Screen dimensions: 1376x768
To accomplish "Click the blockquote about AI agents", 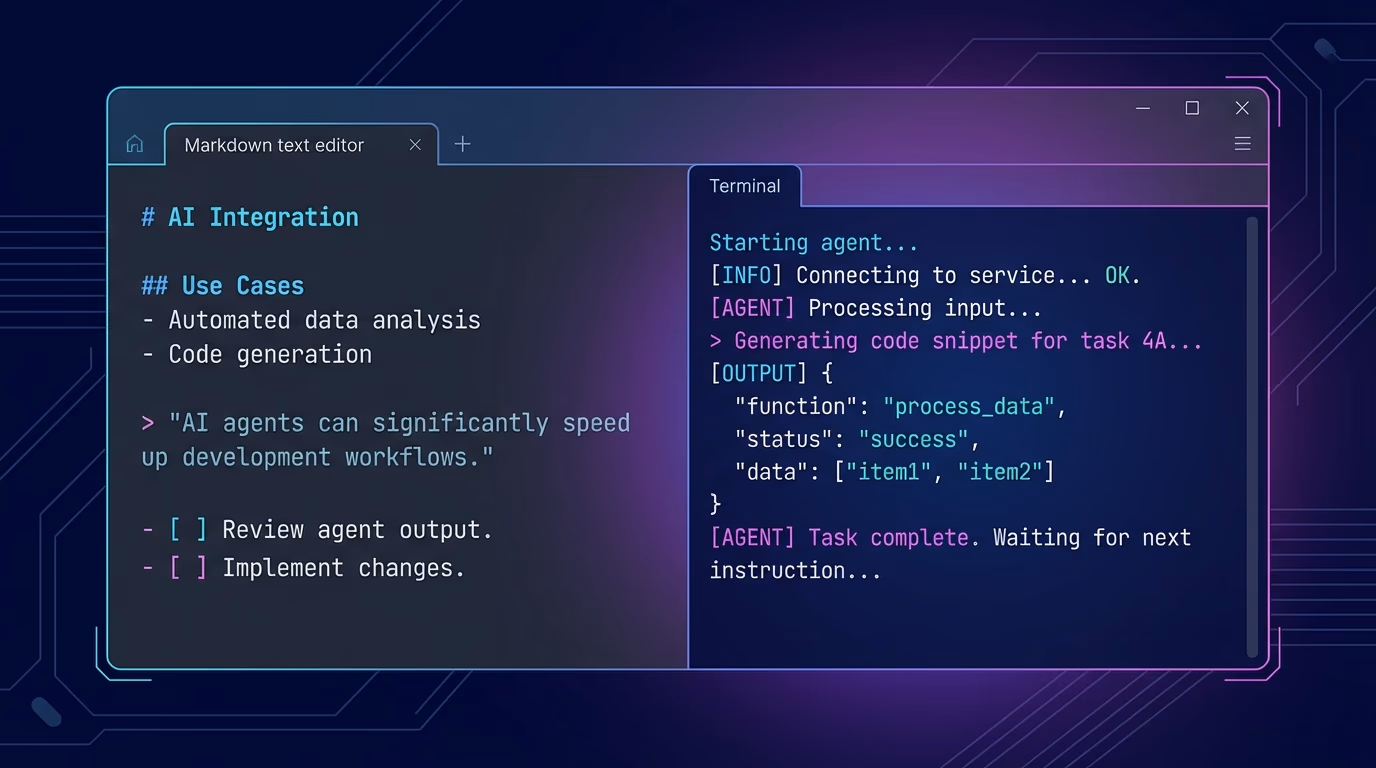I will click(385, 440).
